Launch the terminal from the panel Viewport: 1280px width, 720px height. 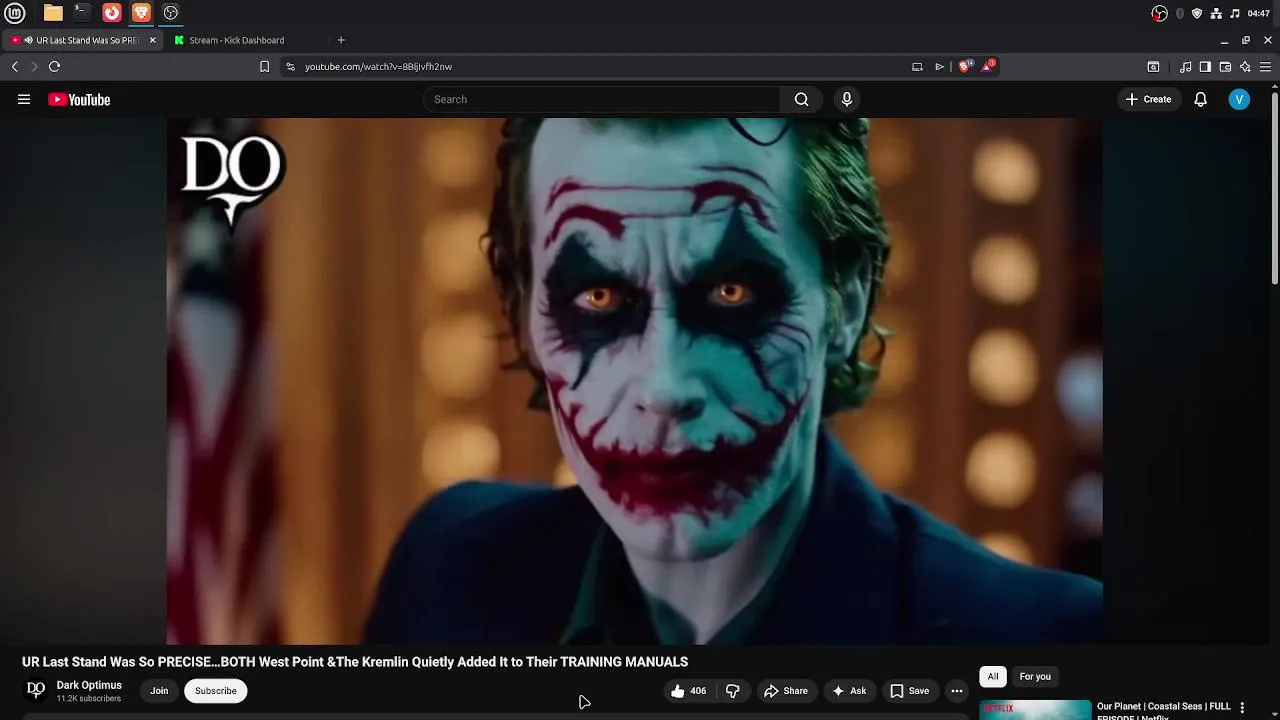pos(82,13)
